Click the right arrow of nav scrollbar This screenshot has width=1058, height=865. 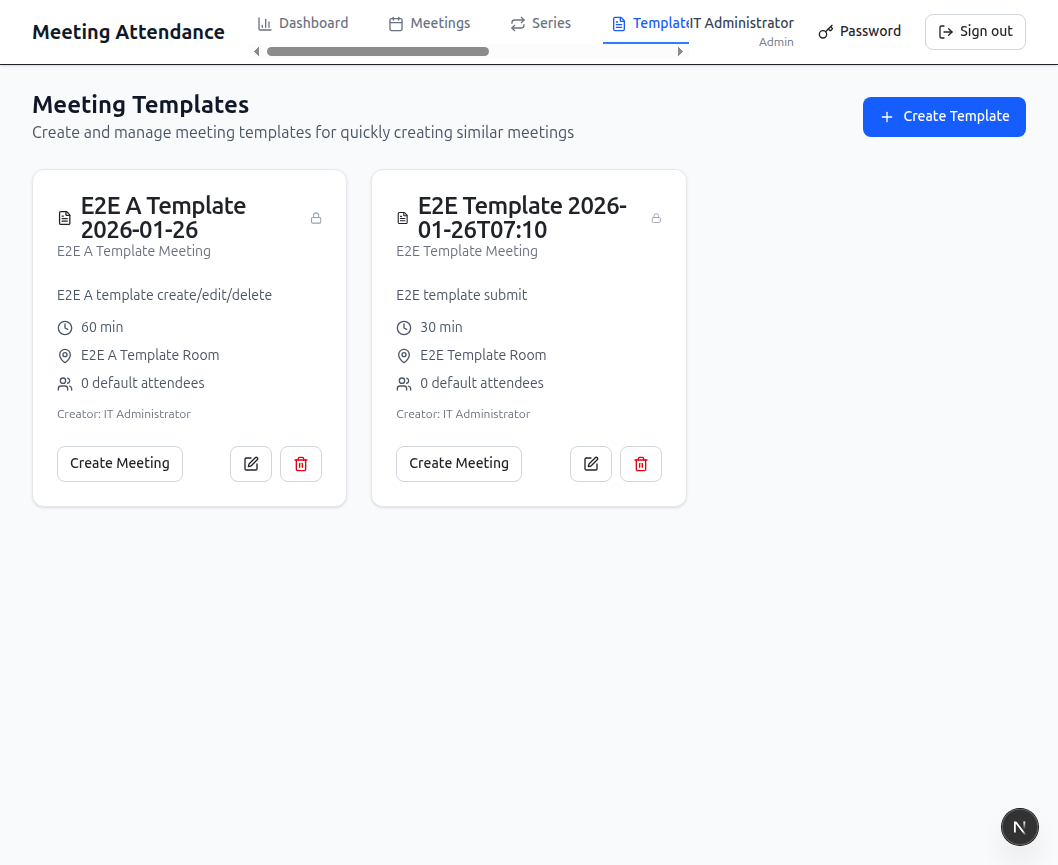tap(680, 51)
